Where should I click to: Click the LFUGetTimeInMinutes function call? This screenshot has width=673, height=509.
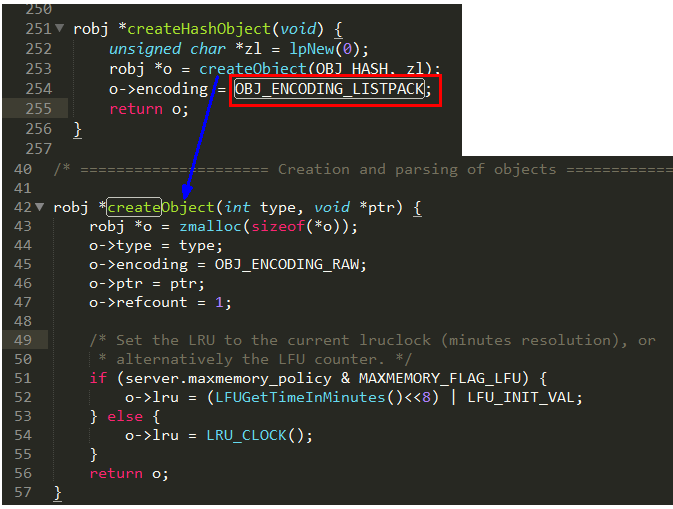pos(300,397)
